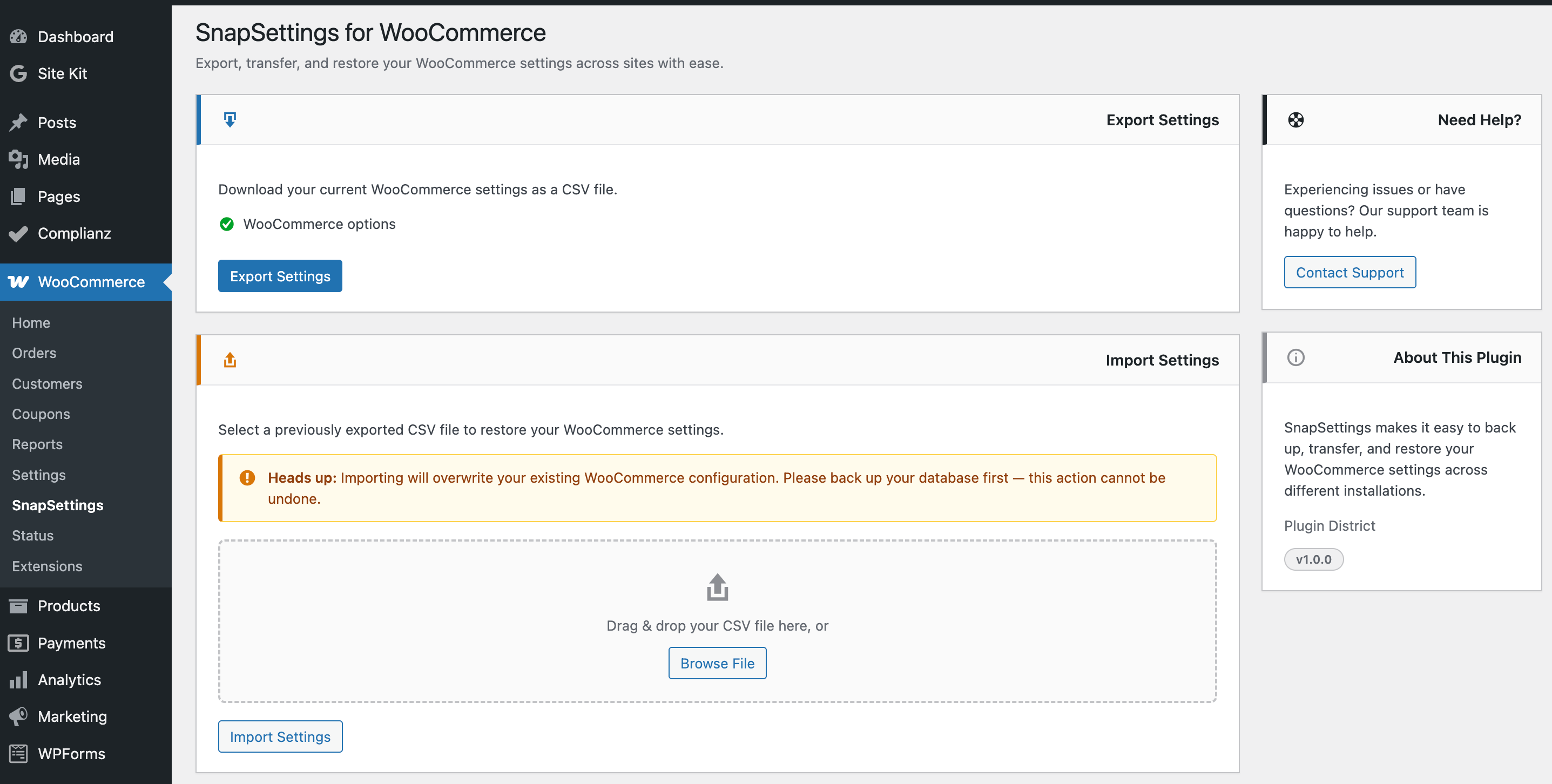This screenshot has width=1552, height=784.
Task: Click the upload arrow icon in drop zone
Action: point(717,587)
